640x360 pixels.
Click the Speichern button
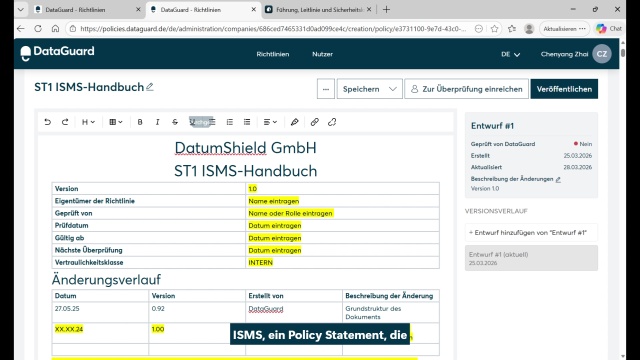point(361,89)
